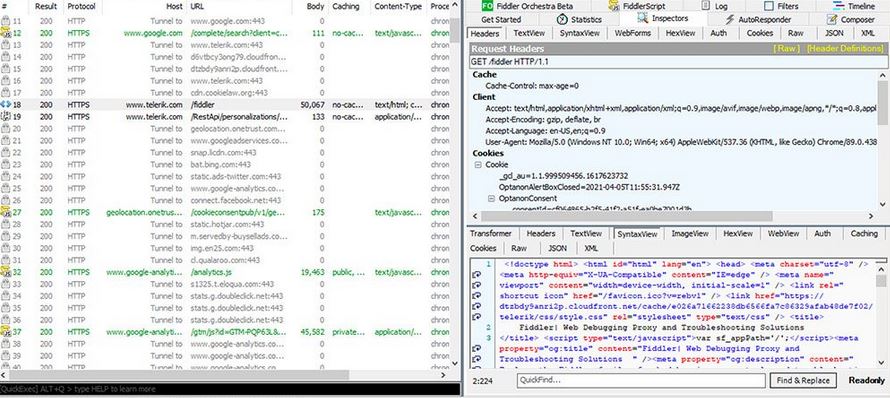This screenshot has width=890, height=398.
Task: Click the [Header Definitions] link
Action: pos(845,49)
